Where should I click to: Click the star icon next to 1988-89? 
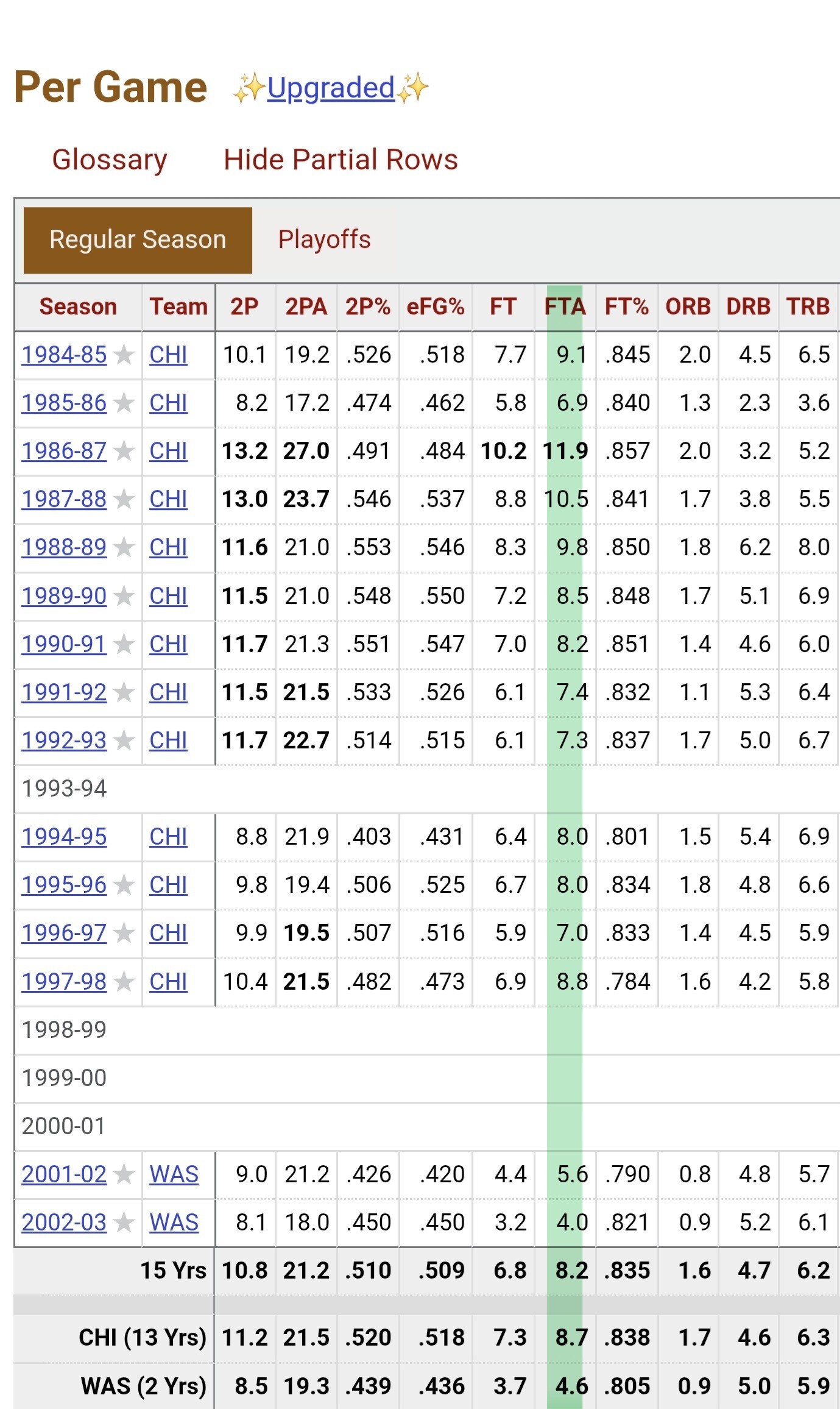pyautogui.click(x=124, y=548)
